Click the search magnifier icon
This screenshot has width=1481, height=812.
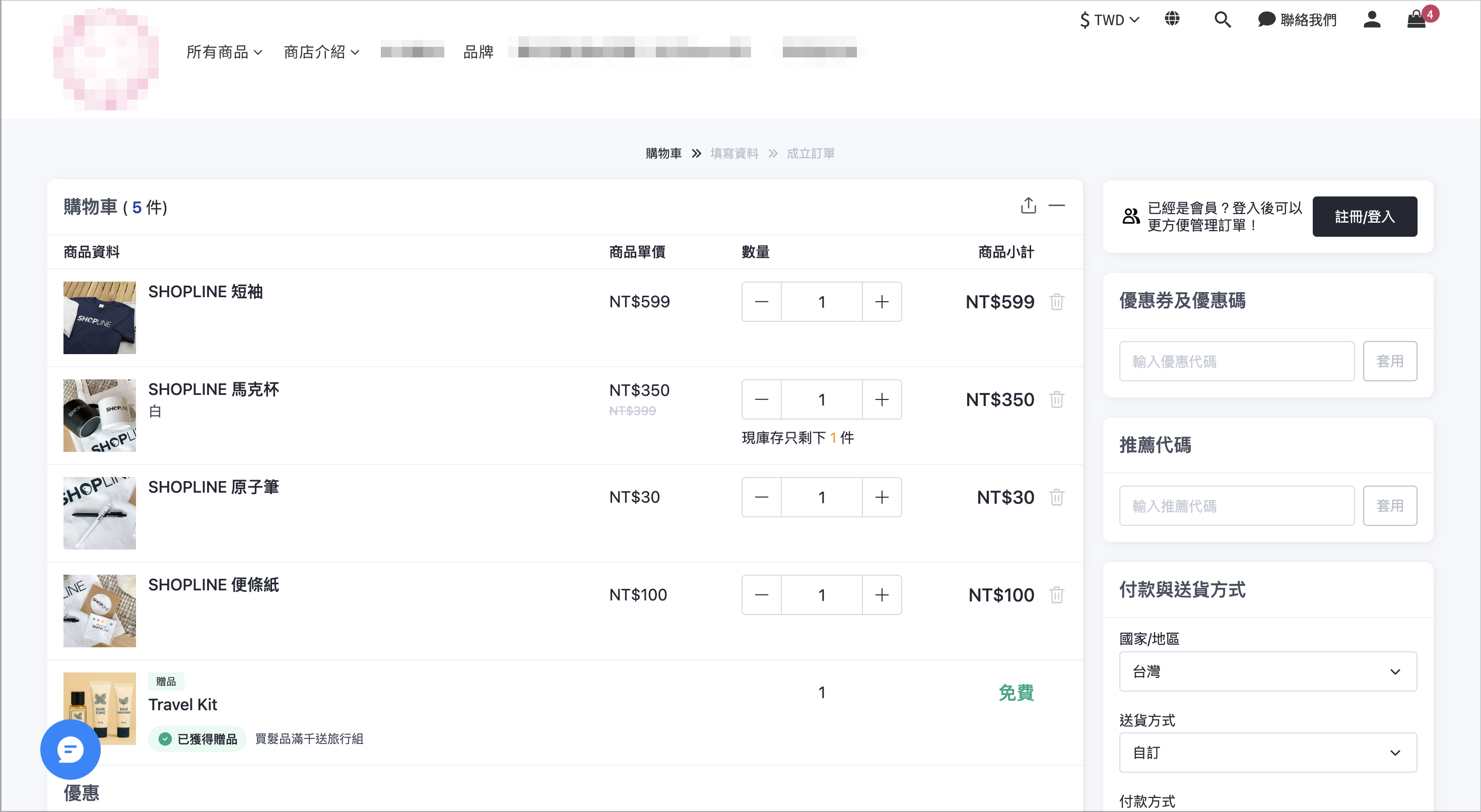(x=1222, y=20)
